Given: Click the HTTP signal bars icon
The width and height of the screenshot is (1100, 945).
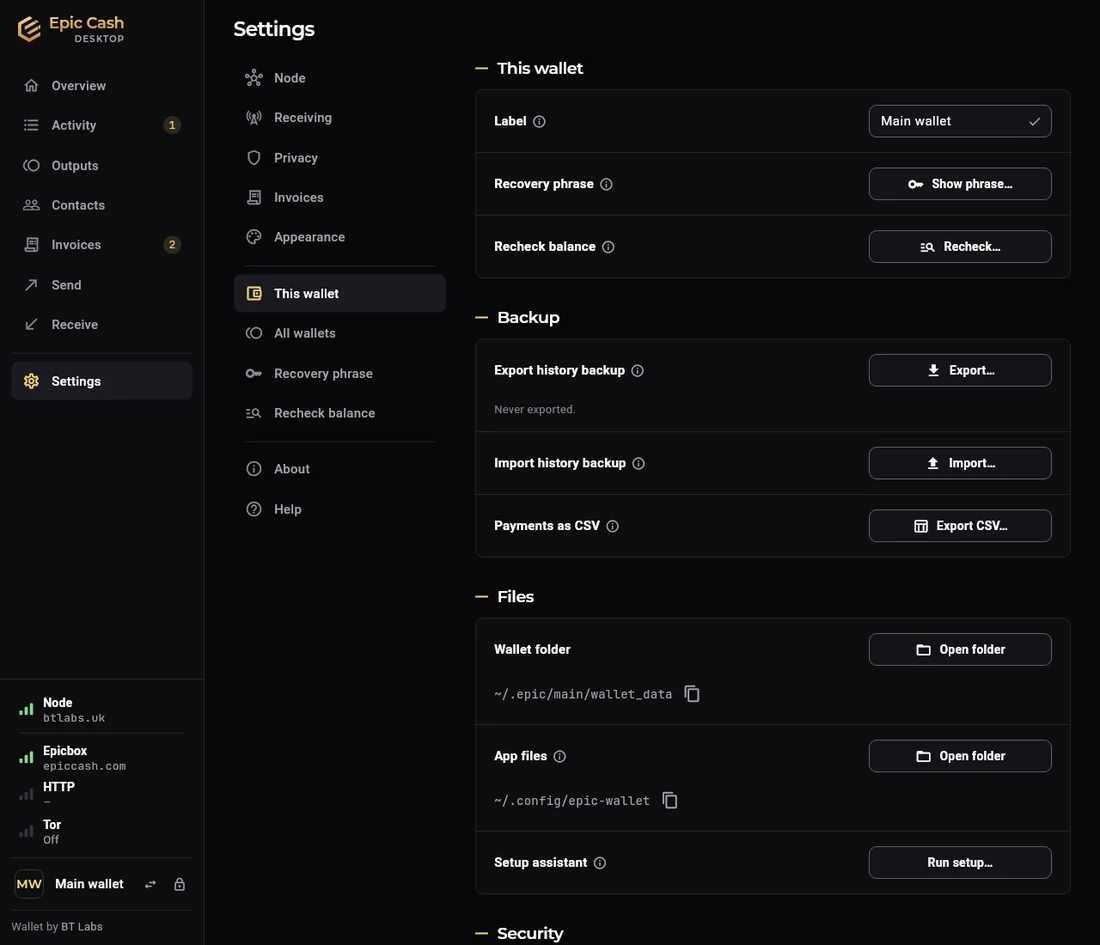Looking at the screenshot, I should (26, 794).
